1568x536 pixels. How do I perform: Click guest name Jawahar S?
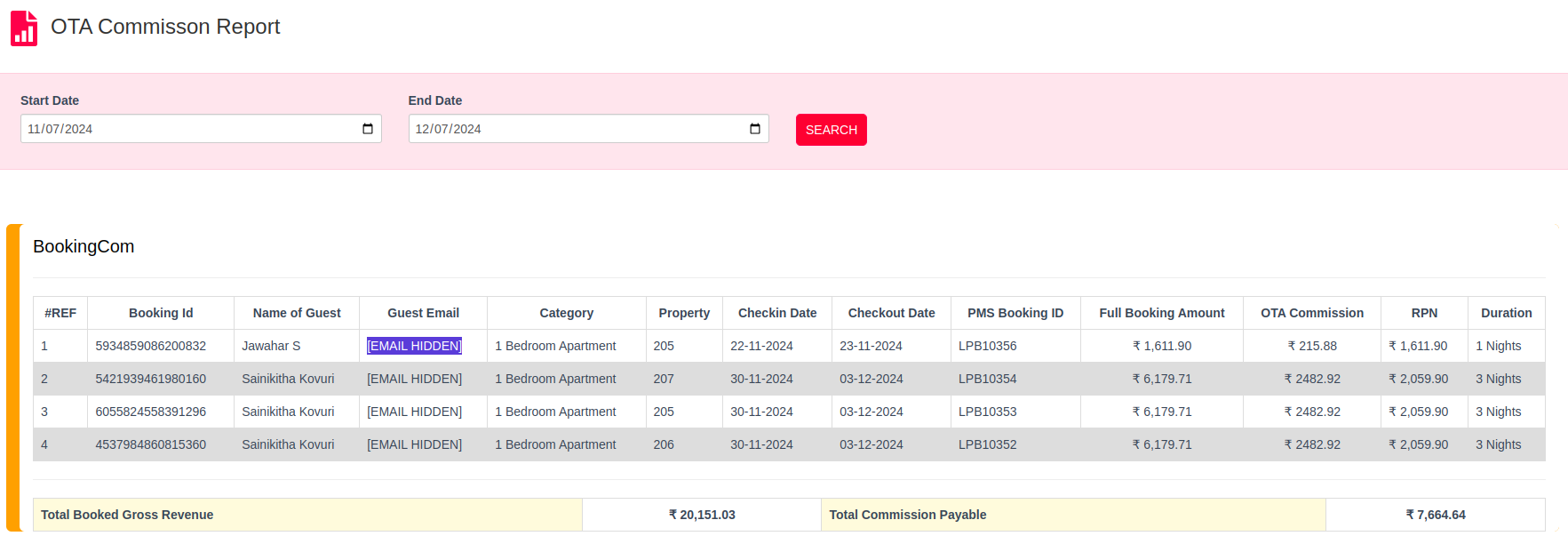[271, 346]
